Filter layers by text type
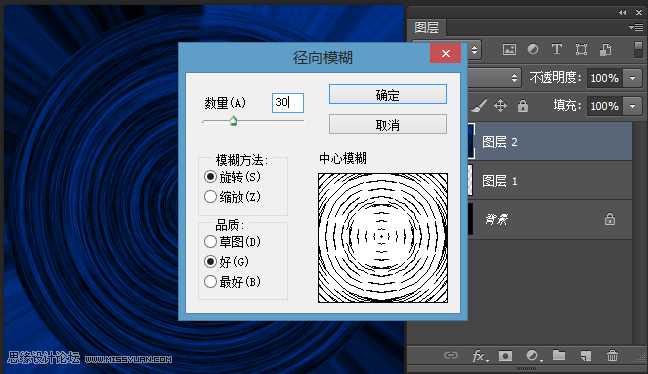Viewport: 648px width, 374px height. point(557,50)
